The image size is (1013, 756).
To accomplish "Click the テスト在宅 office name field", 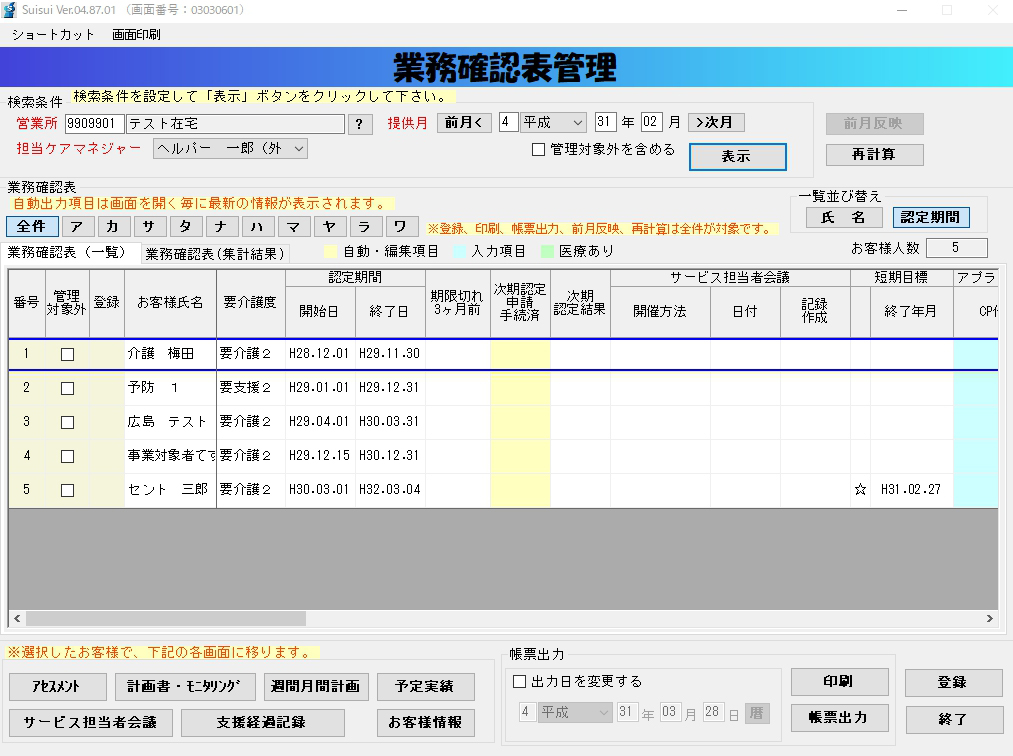I will (235, 123).
